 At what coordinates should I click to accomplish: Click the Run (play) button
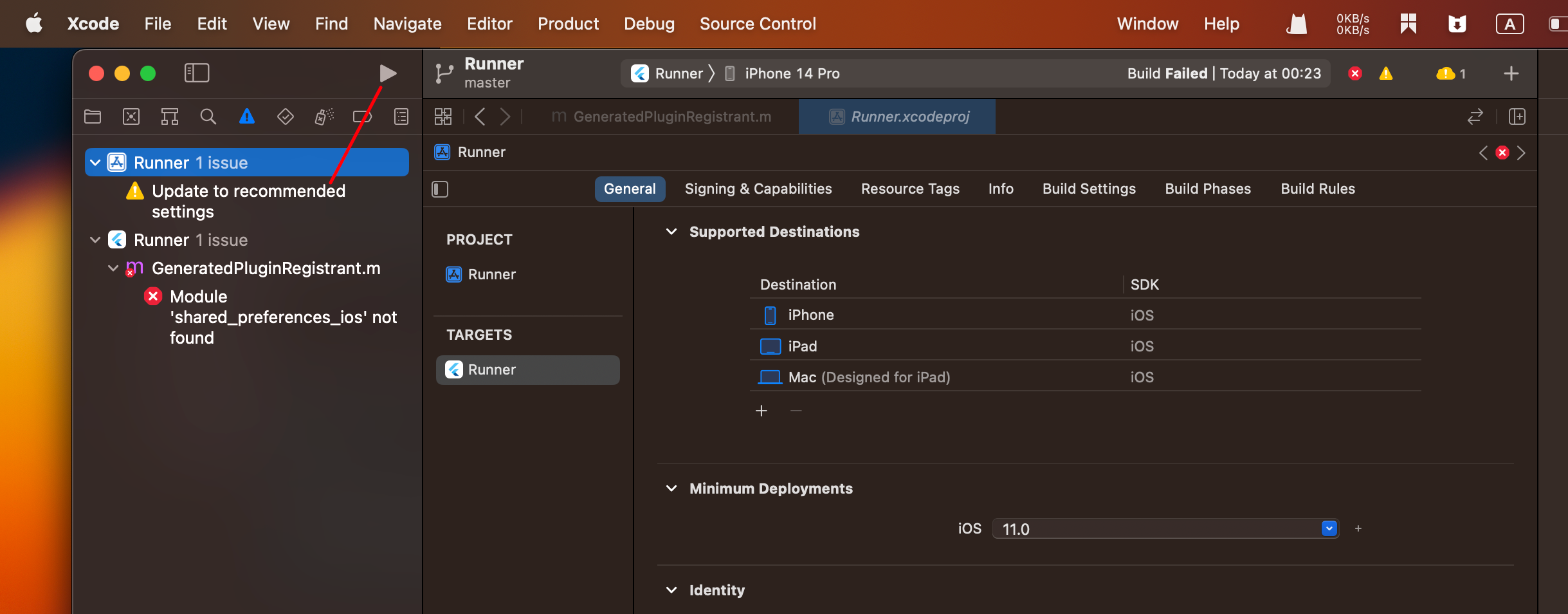tap(387, 73)
